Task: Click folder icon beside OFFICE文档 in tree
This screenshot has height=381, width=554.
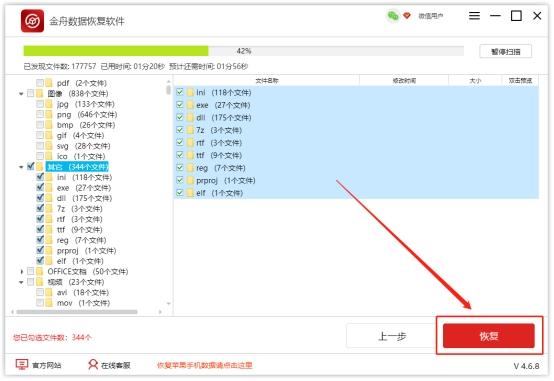Action: [x=40, y=271]
